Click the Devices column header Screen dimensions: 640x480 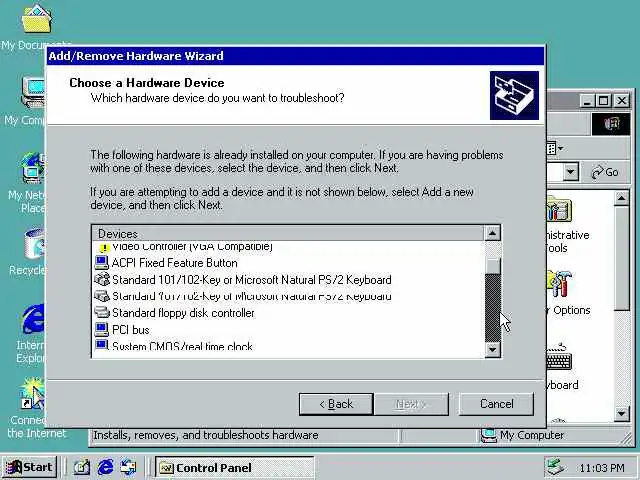click(x=288, y=233)
